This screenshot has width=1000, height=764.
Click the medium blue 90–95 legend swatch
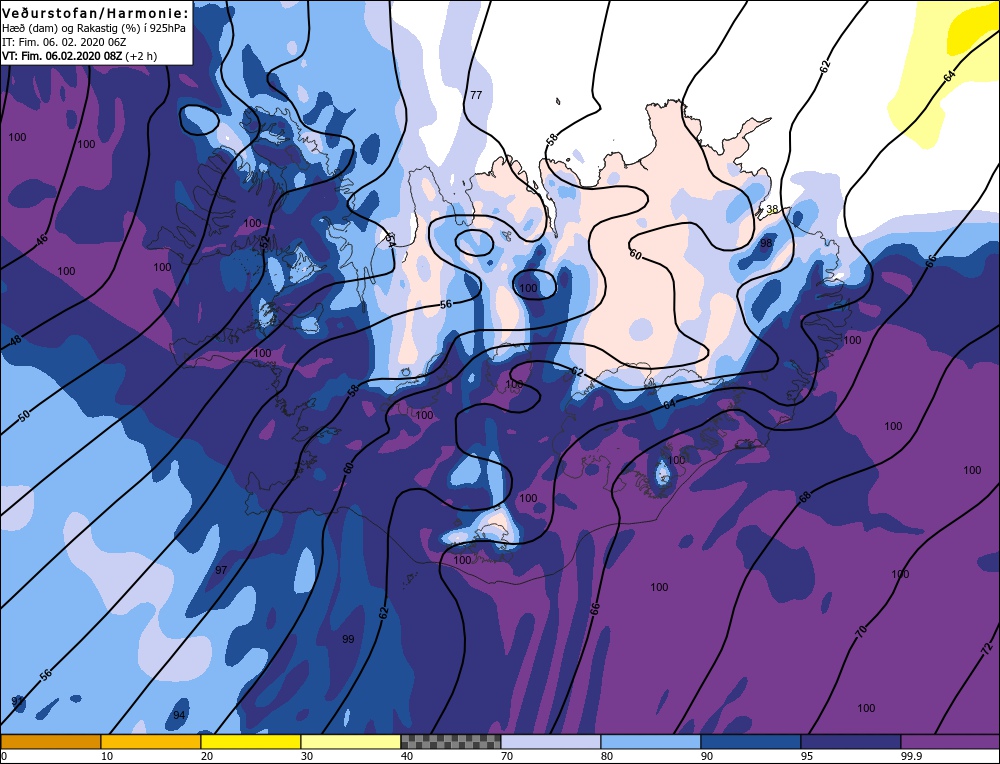pos(751,742)
